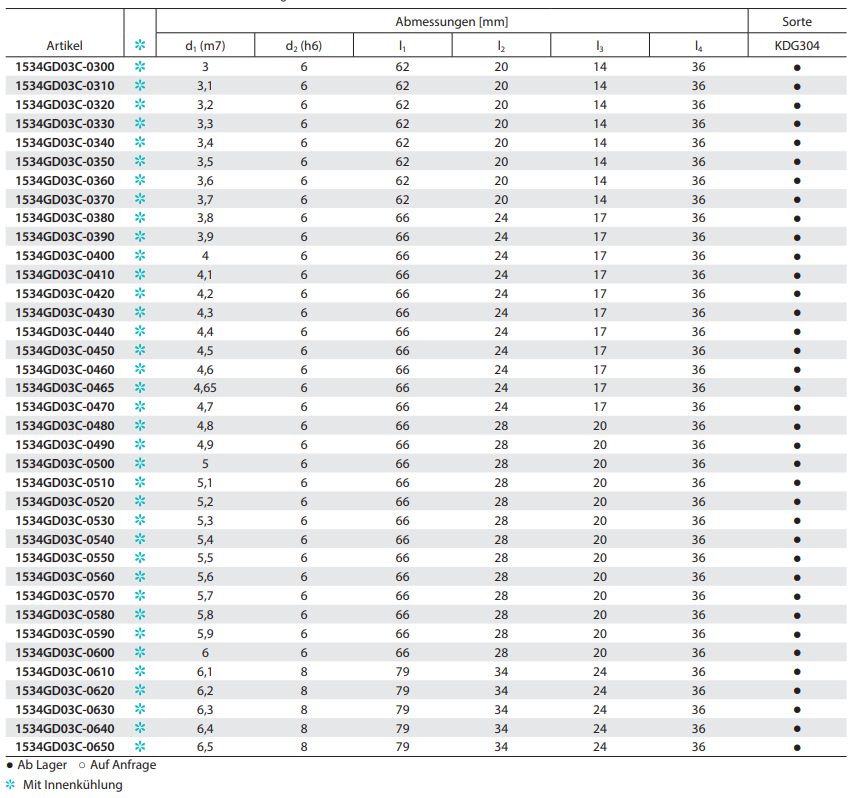Screen dimensions: 868x798
Task: Click the 'Sorte' header cell
Action: click(797, 21)
